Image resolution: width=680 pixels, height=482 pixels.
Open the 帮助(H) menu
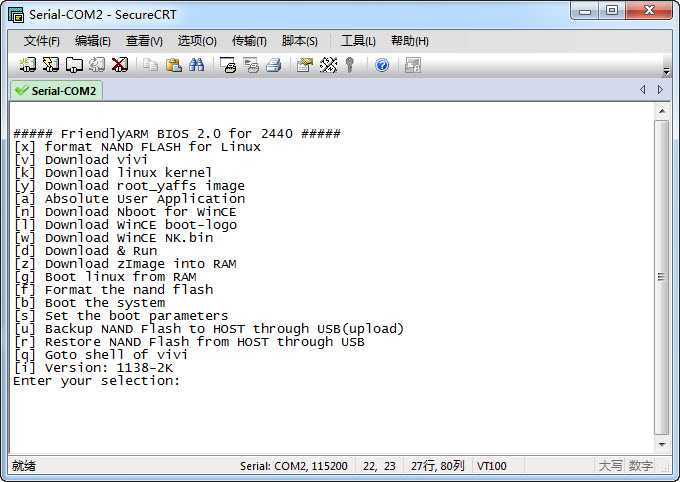point(410,41)
